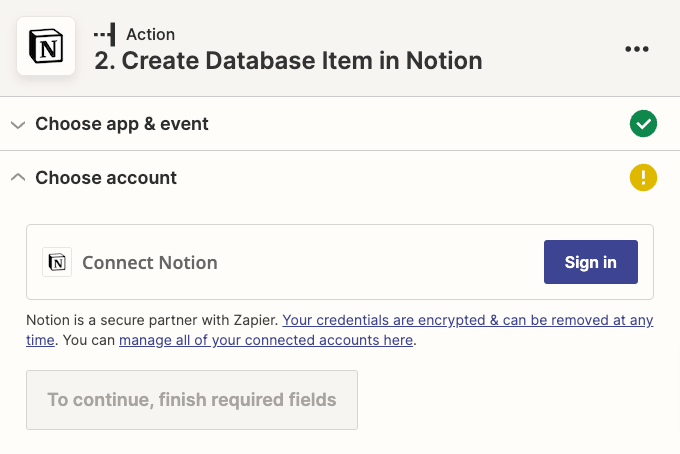680x454 pixels.
Task: Click the '2. Create Database Item in Notion' title
Action: pos(288,60)
